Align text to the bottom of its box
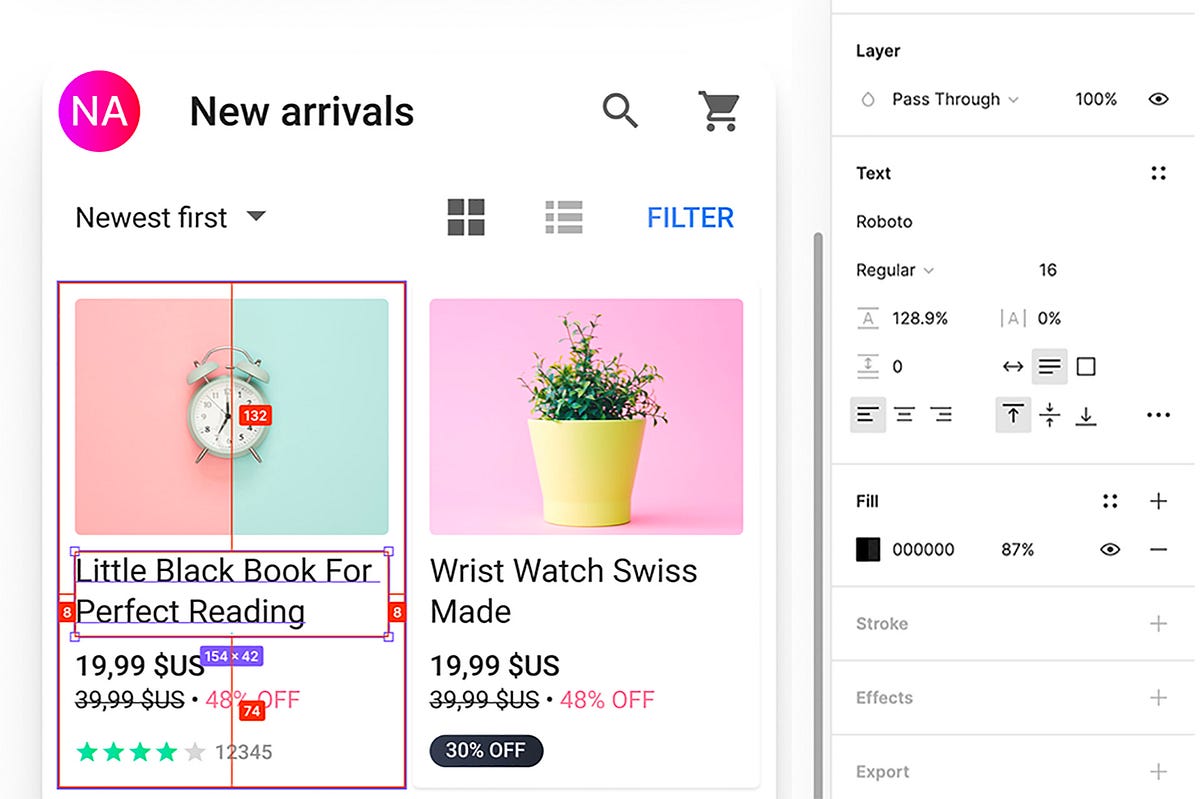 pyautogui.click(x=1086, y=414)
